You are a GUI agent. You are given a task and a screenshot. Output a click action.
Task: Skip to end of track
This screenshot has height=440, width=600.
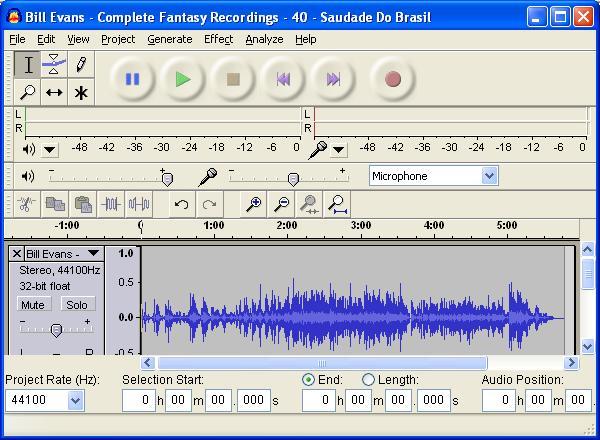click(333, 80)
